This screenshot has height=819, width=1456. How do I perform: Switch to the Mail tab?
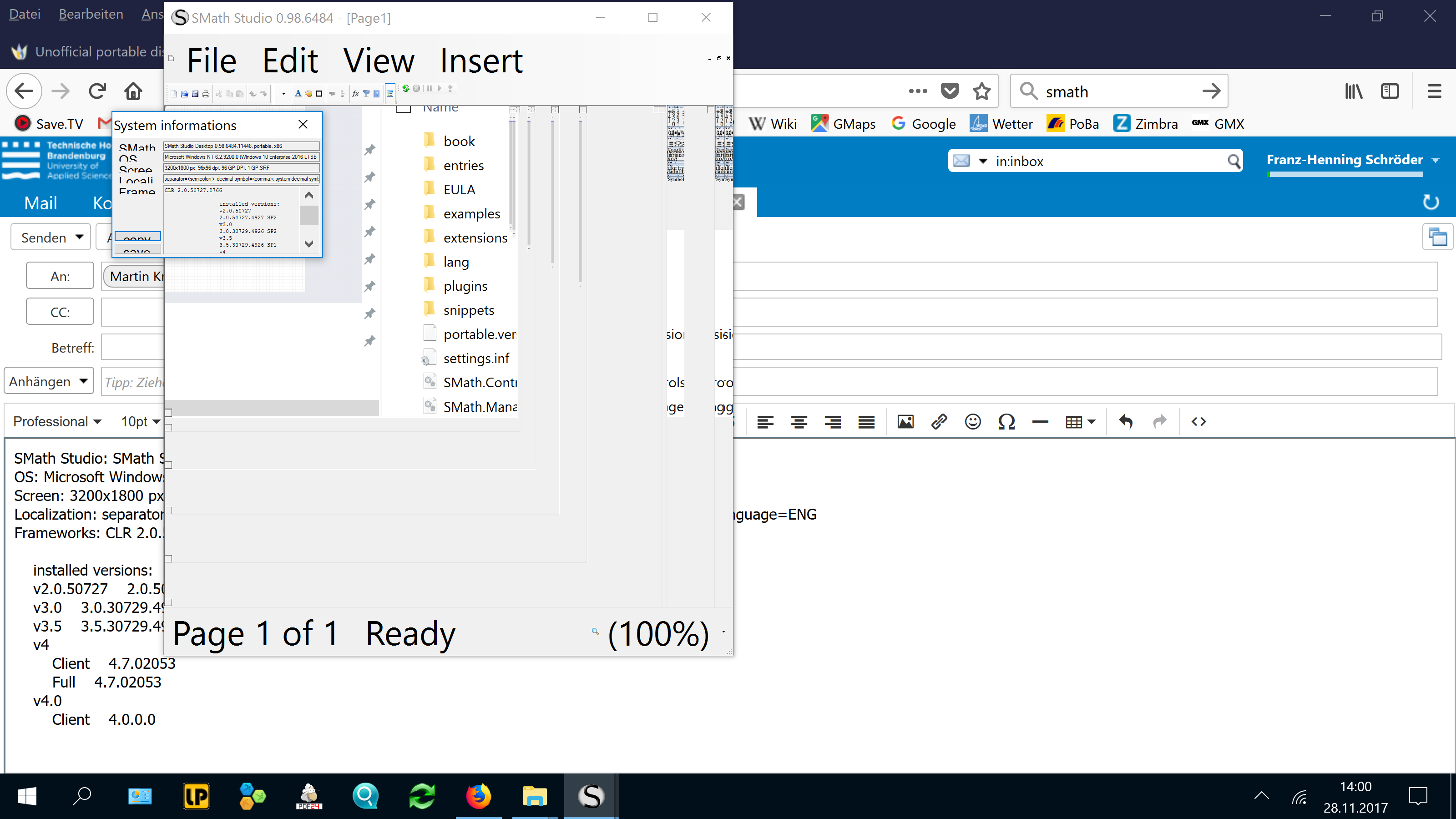(40, 203)
